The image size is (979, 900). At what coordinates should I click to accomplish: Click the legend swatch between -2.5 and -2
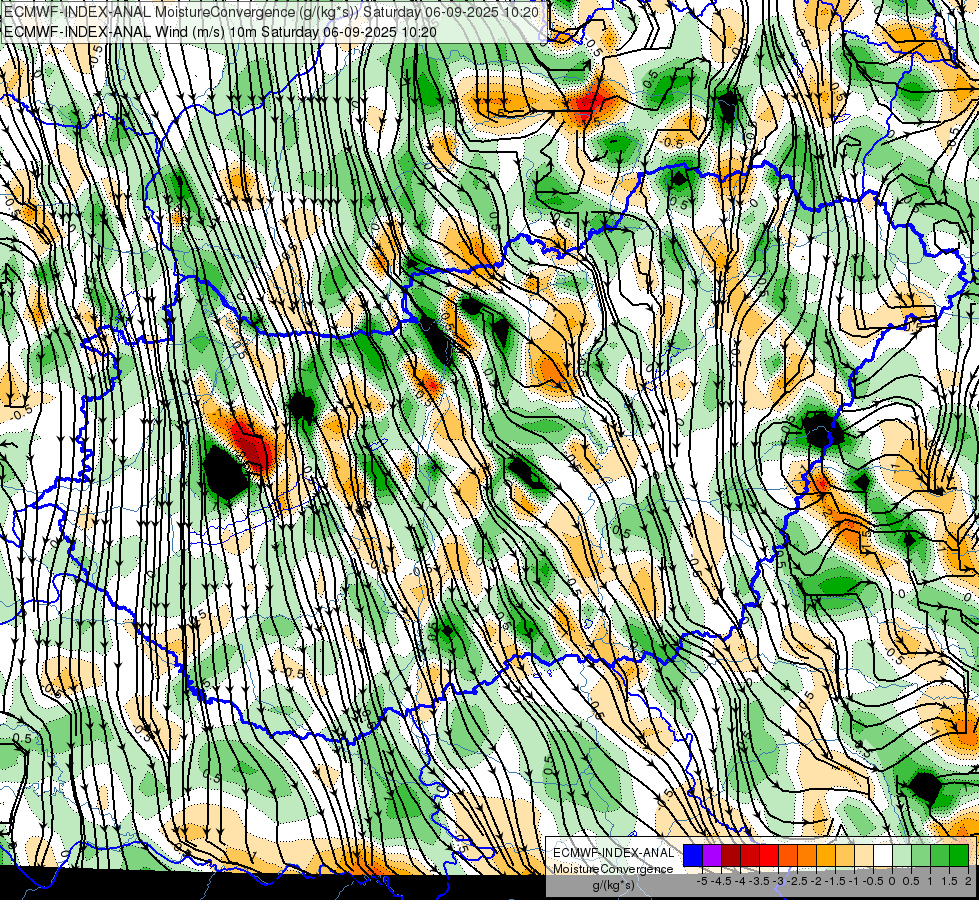pos(807,855)
